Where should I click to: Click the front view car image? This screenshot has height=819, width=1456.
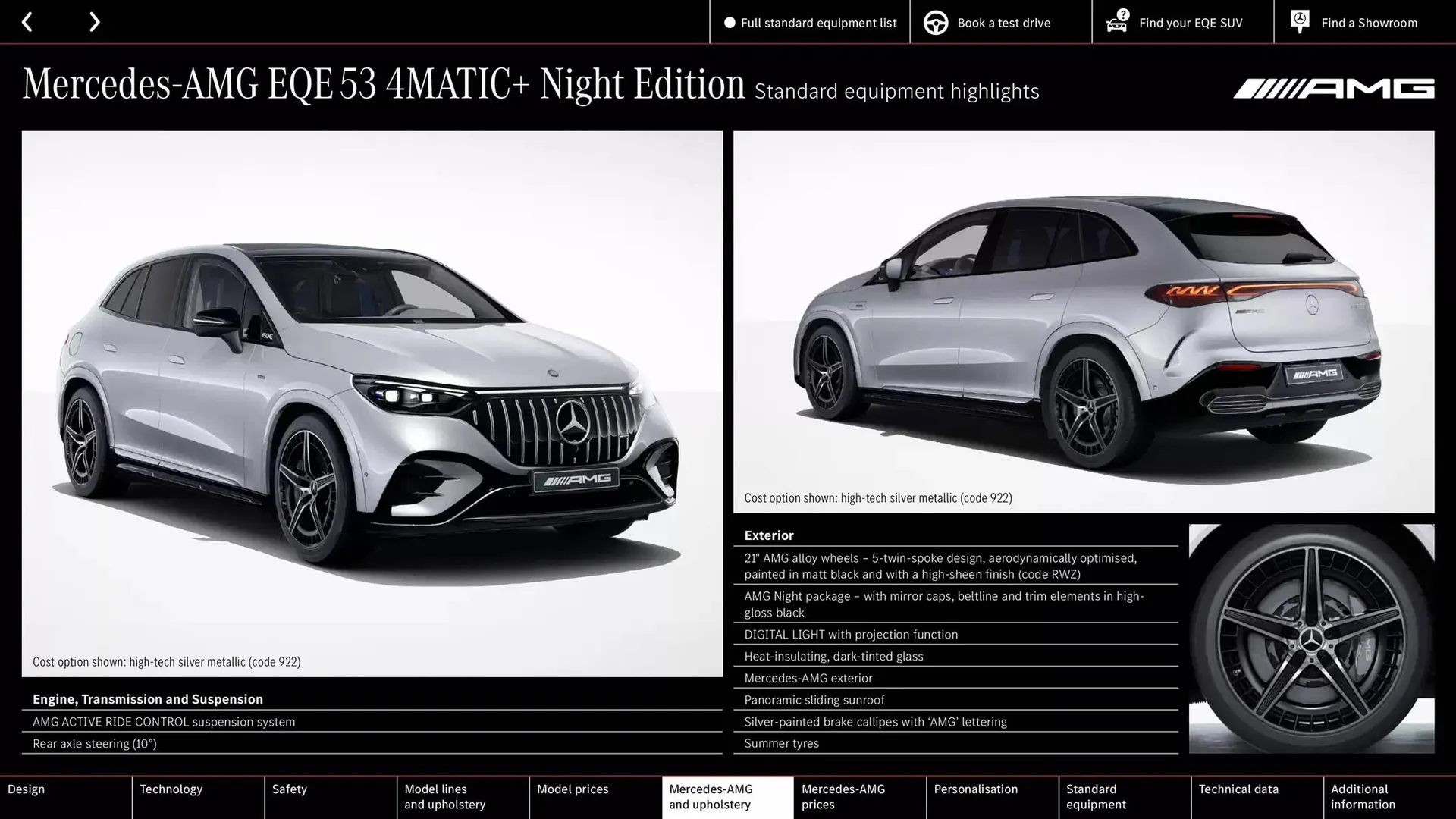tap(372, 403)
